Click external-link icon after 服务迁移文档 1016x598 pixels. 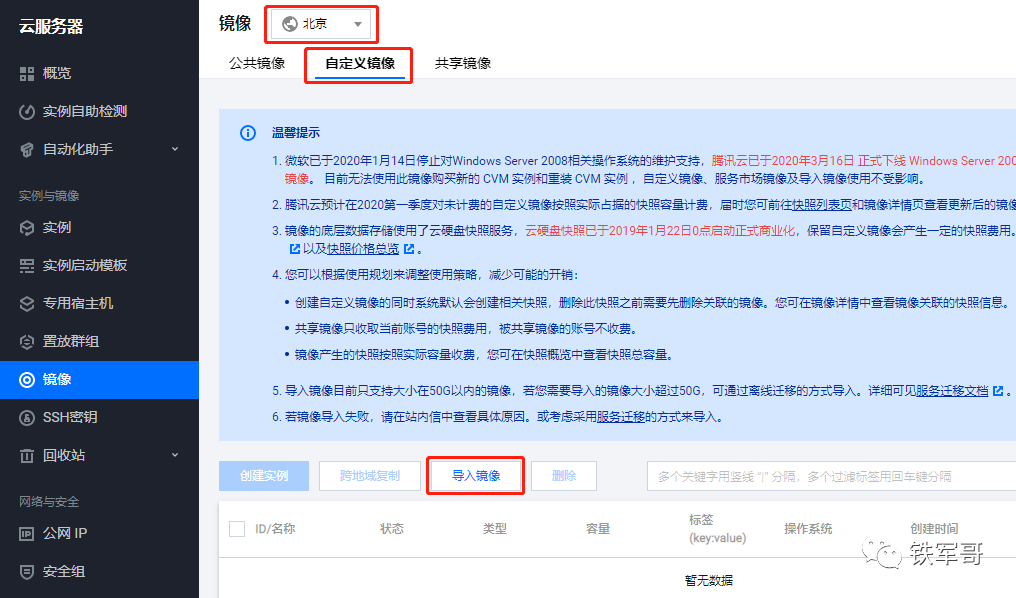click(x=998, y=391)
